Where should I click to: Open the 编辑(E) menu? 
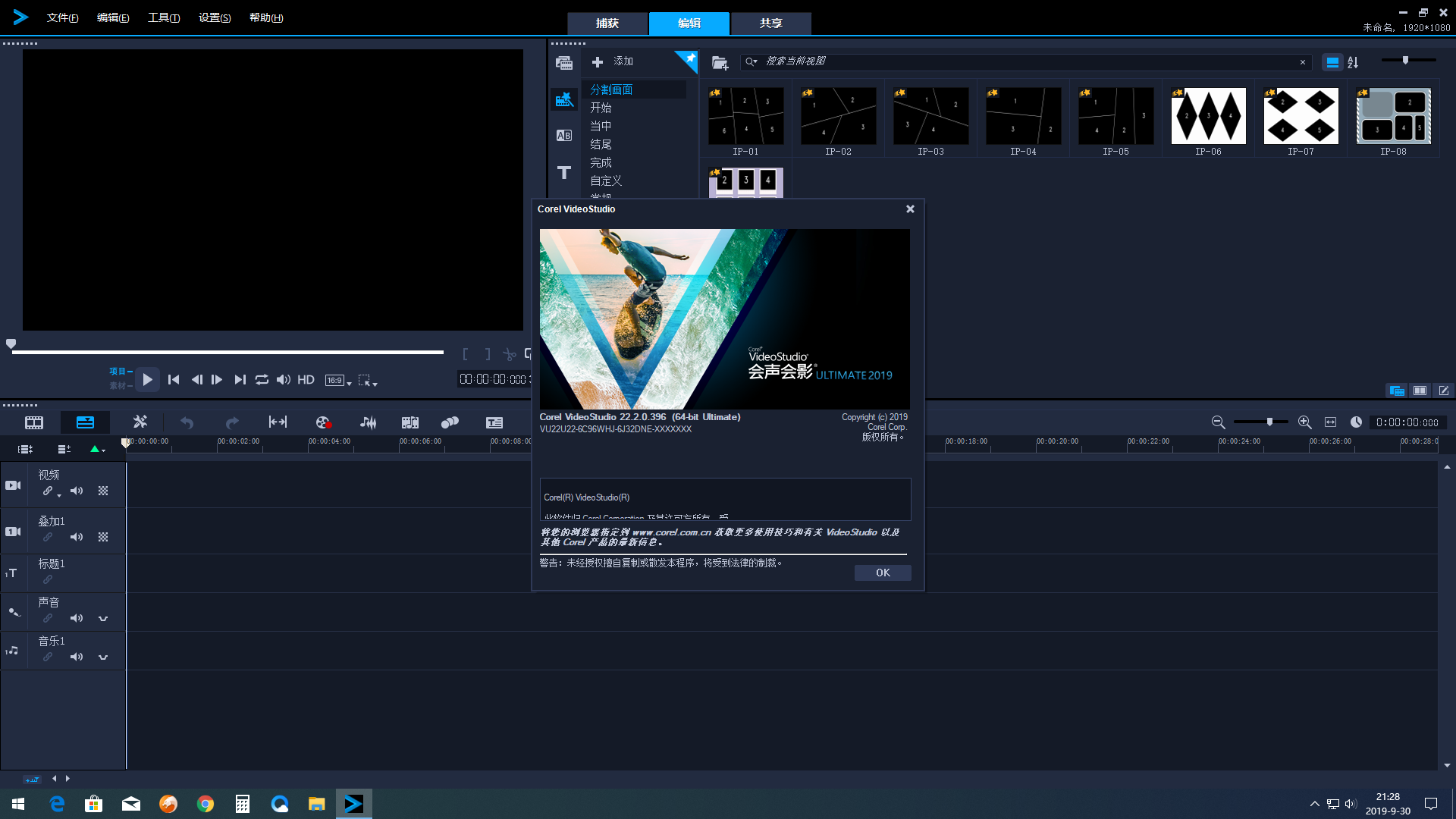[113, 17]
